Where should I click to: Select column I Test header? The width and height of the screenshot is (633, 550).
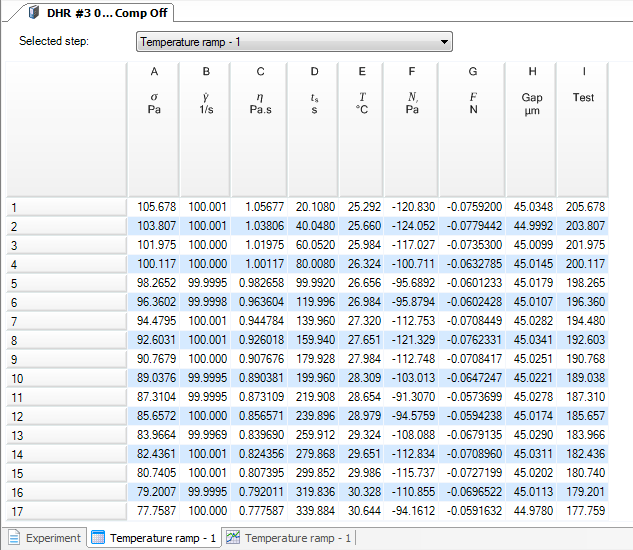(583, 129)
